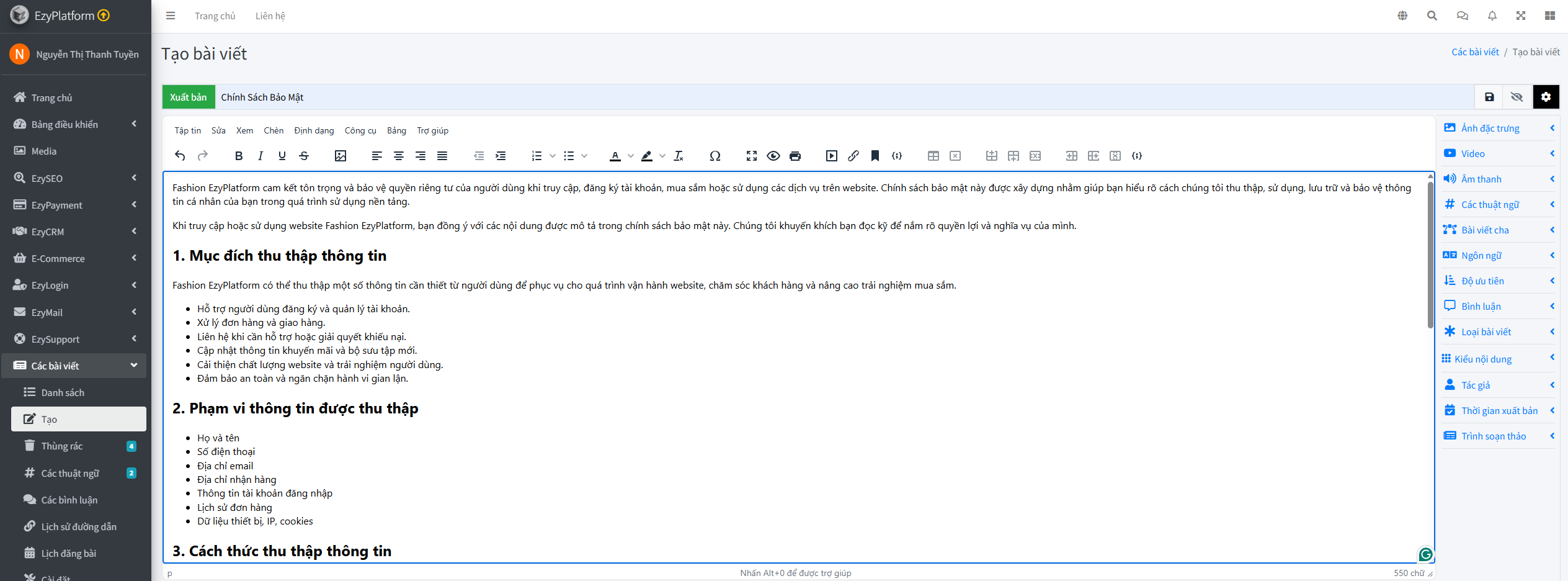Click the special character omega icon
Screen dimensions: 1568x581
click(x=715, y=156)
